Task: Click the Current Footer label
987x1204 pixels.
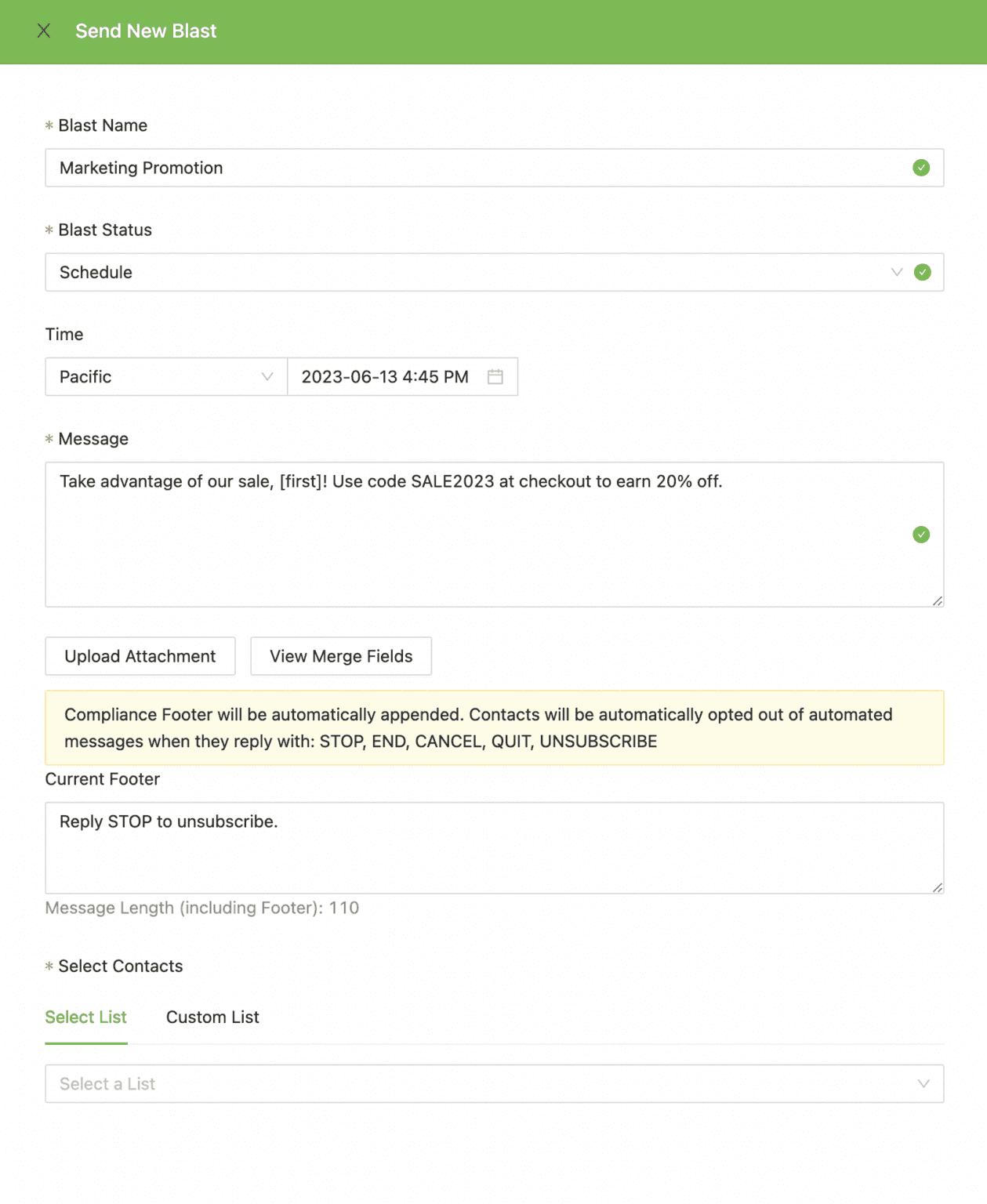Action: 103,779
